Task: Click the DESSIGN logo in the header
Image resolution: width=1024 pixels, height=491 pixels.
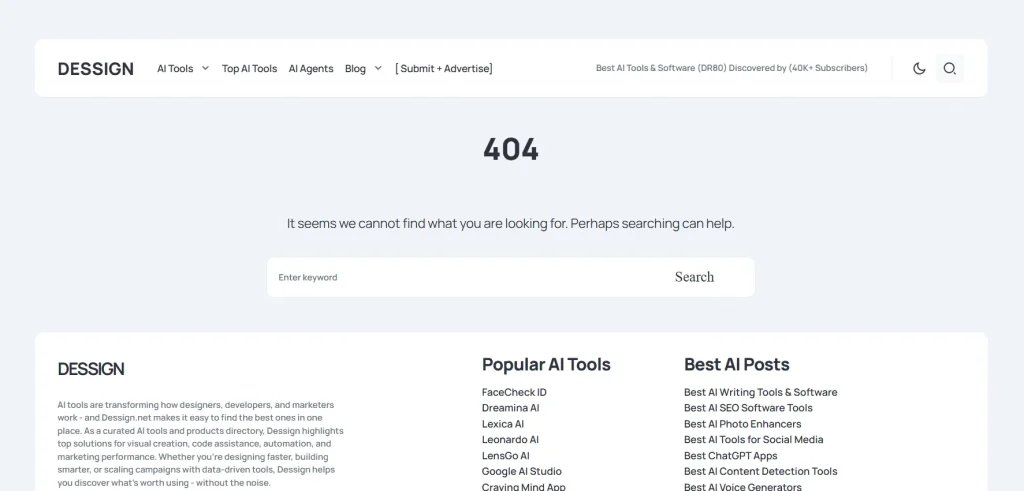Action: (96, 69)
